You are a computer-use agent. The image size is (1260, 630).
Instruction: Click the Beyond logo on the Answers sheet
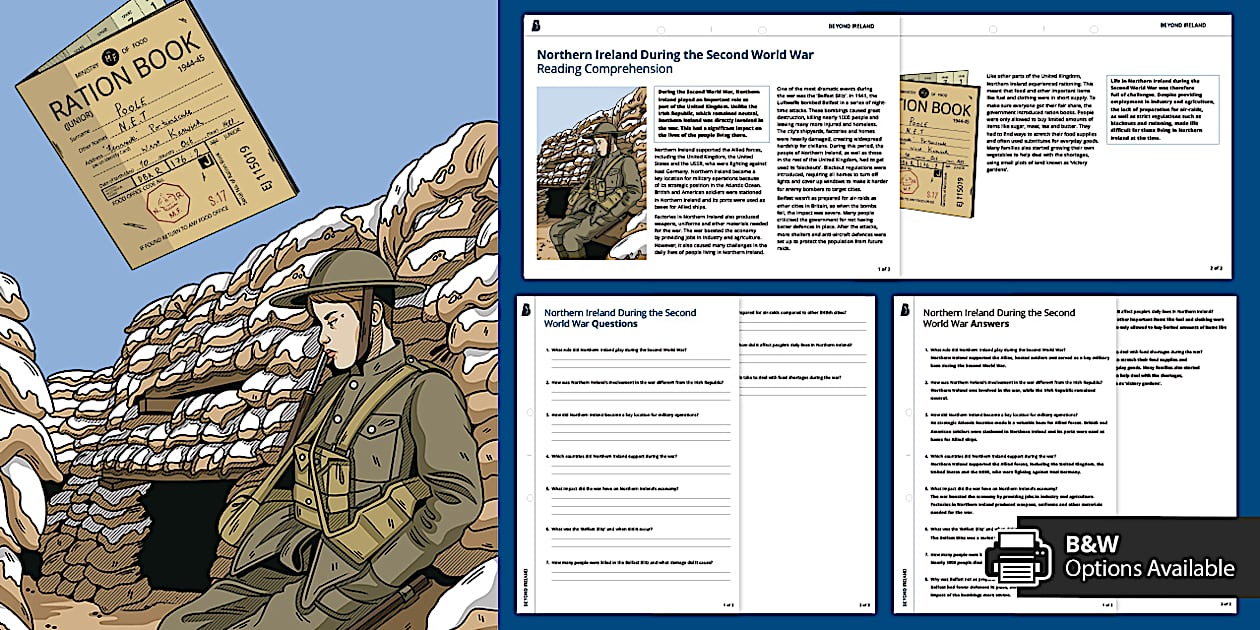pyautogui.click(x=905, y=310)
